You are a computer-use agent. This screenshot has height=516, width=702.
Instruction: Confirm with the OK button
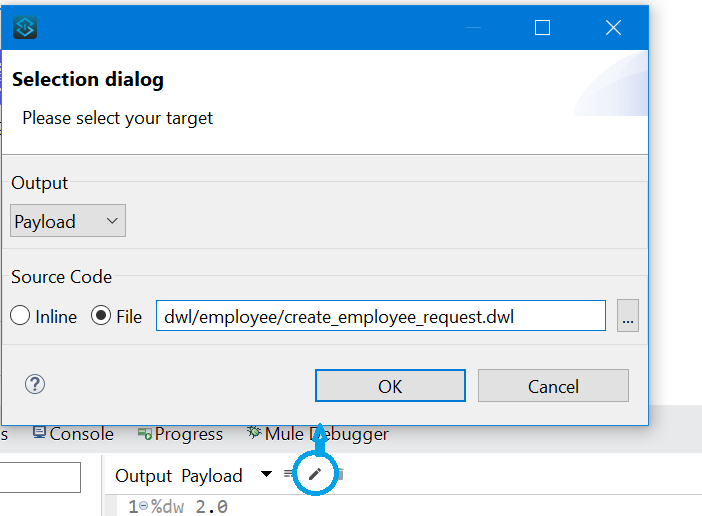click(390, 386)
